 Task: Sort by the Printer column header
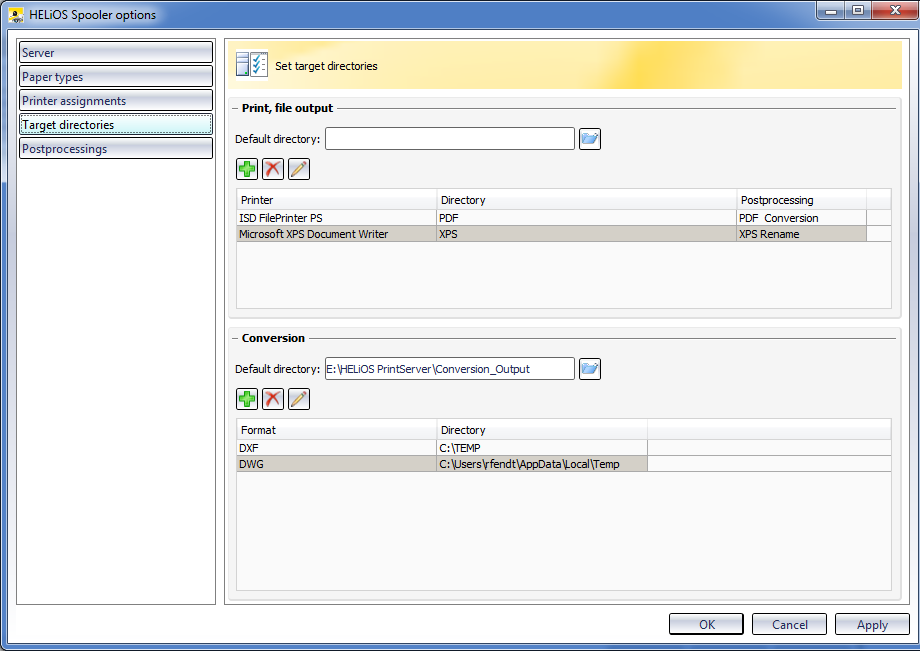tap(337, 199)
